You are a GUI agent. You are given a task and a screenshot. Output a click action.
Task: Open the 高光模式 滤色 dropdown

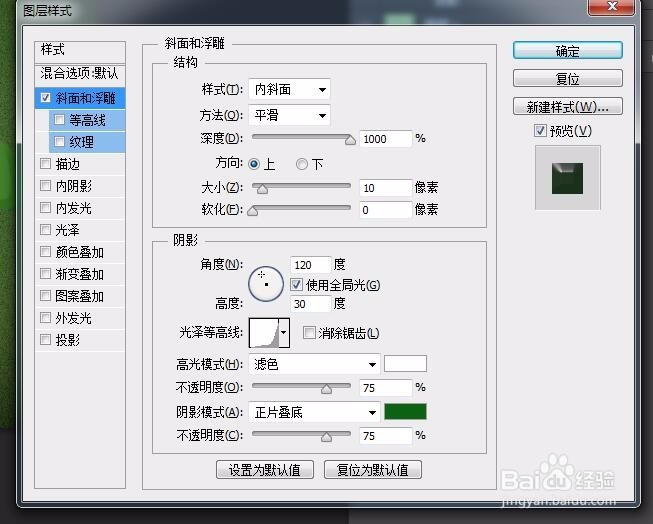[x=314, y=364]
